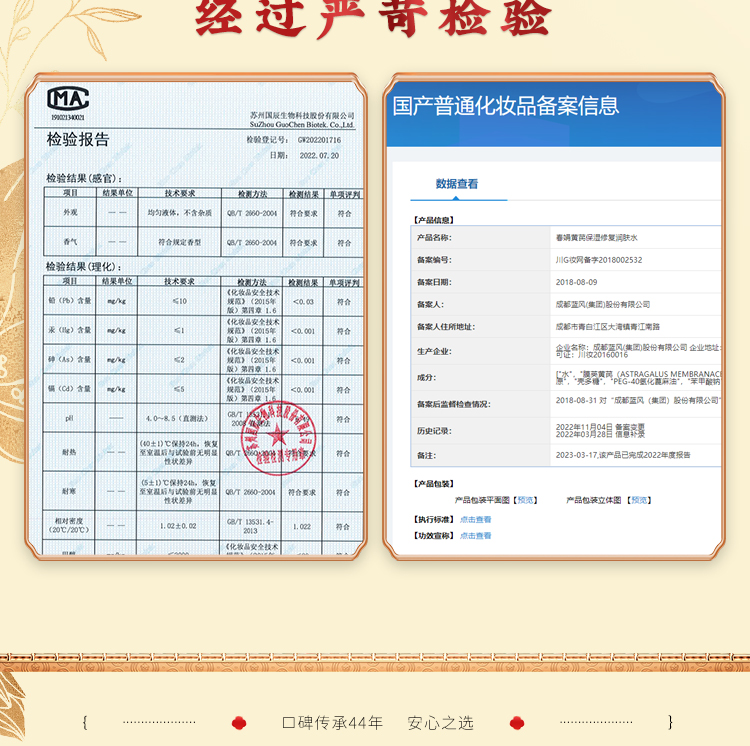Click the 历史记录 row label

[x=434, y=431]
